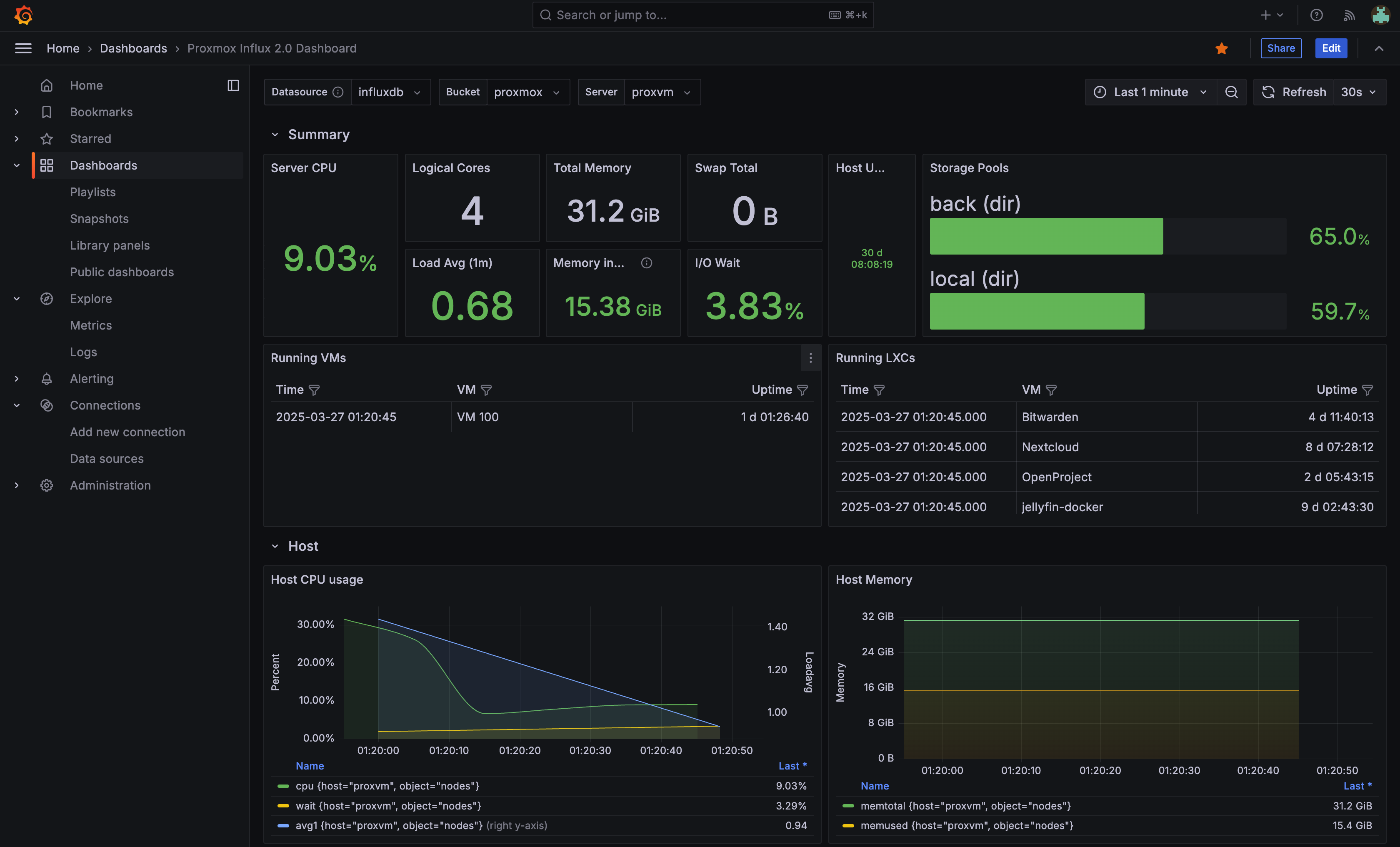Viewport: 1400px width, 847px height.
Task: Collapse the Explore sidebar section
Action: [17, 299]
